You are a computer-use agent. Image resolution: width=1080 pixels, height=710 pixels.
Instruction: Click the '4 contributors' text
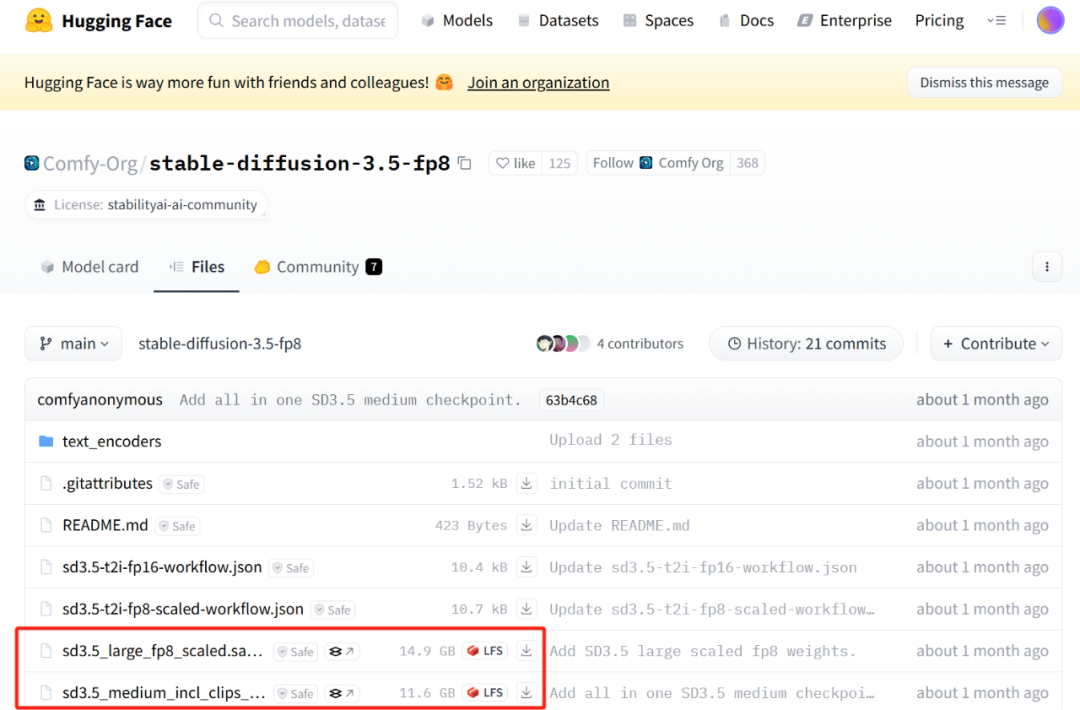click(x=640, y=344)
